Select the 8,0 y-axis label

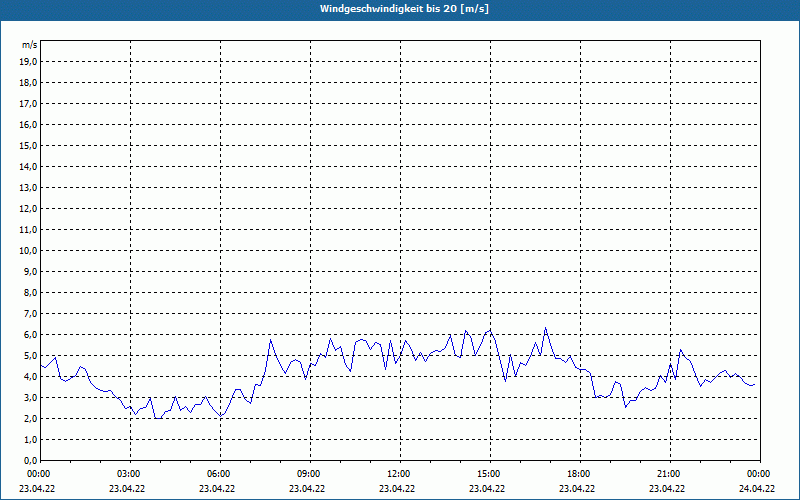point(31,293)
